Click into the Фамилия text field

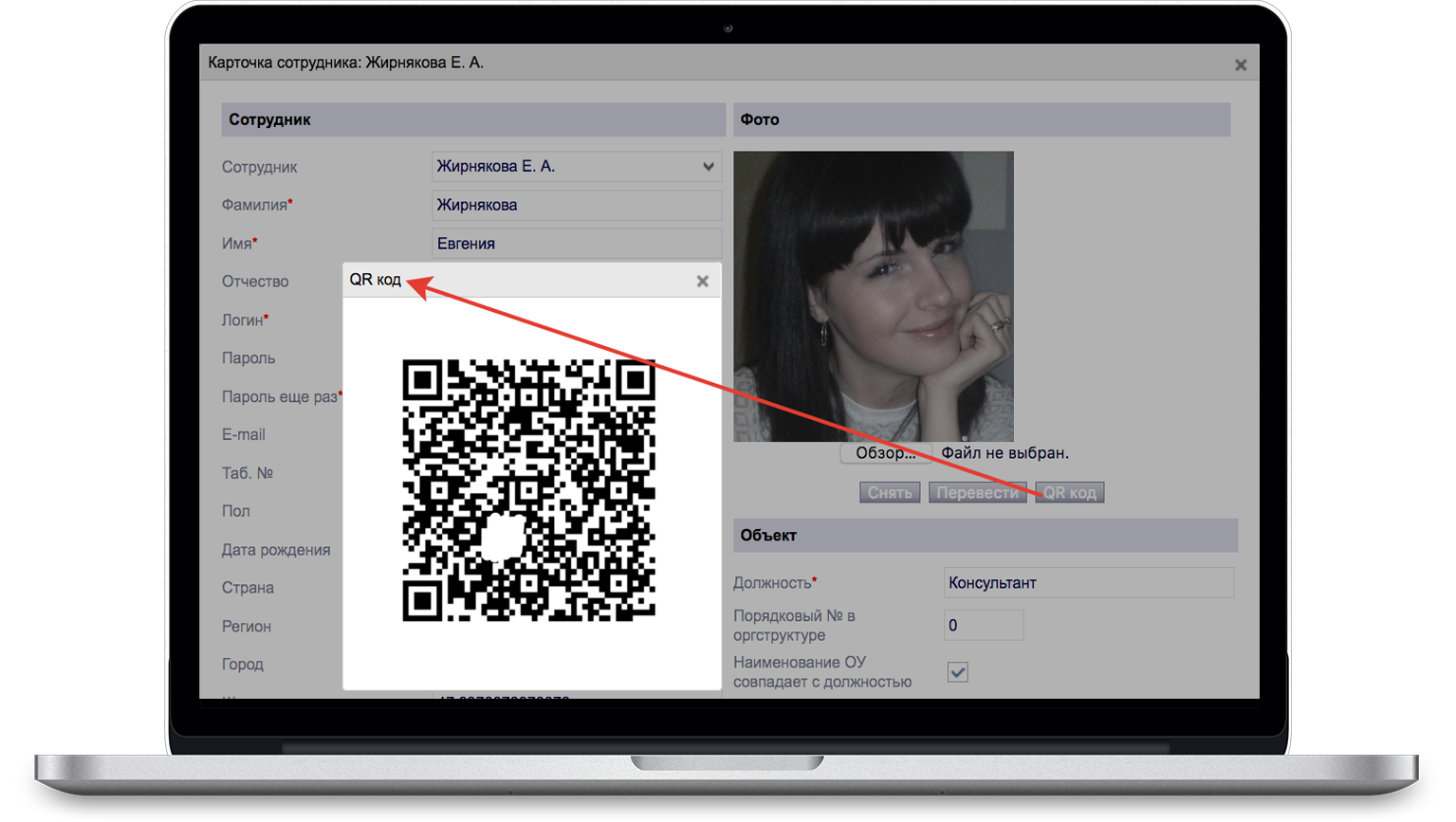[x=576, y=205]
